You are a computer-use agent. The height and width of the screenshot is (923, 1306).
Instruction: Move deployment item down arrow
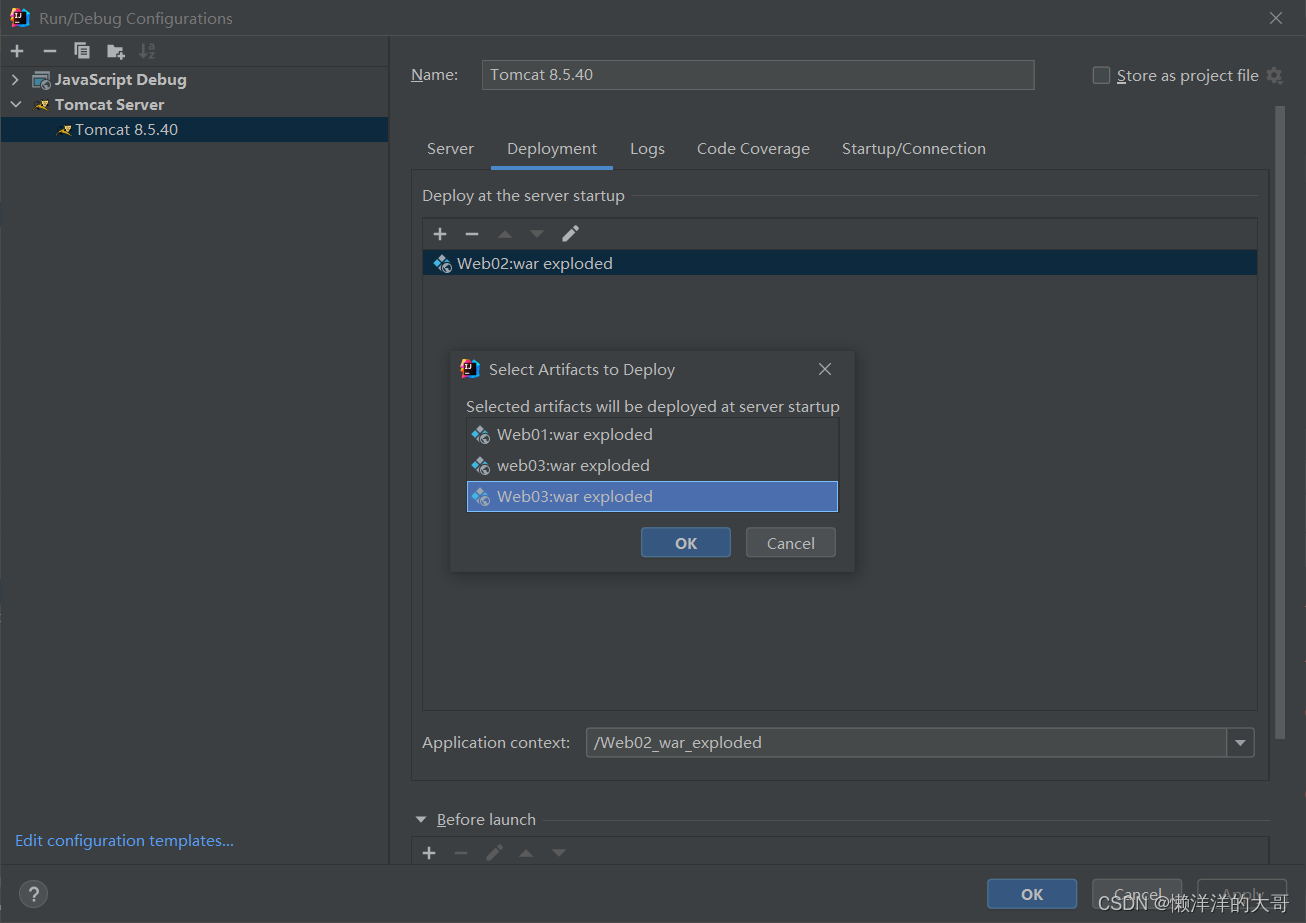[537, 234]
